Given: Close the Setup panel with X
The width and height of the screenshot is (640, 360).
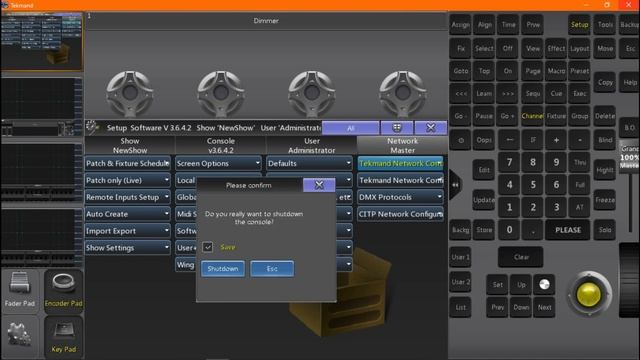Looking at the screenshot, I should point(431,128).
